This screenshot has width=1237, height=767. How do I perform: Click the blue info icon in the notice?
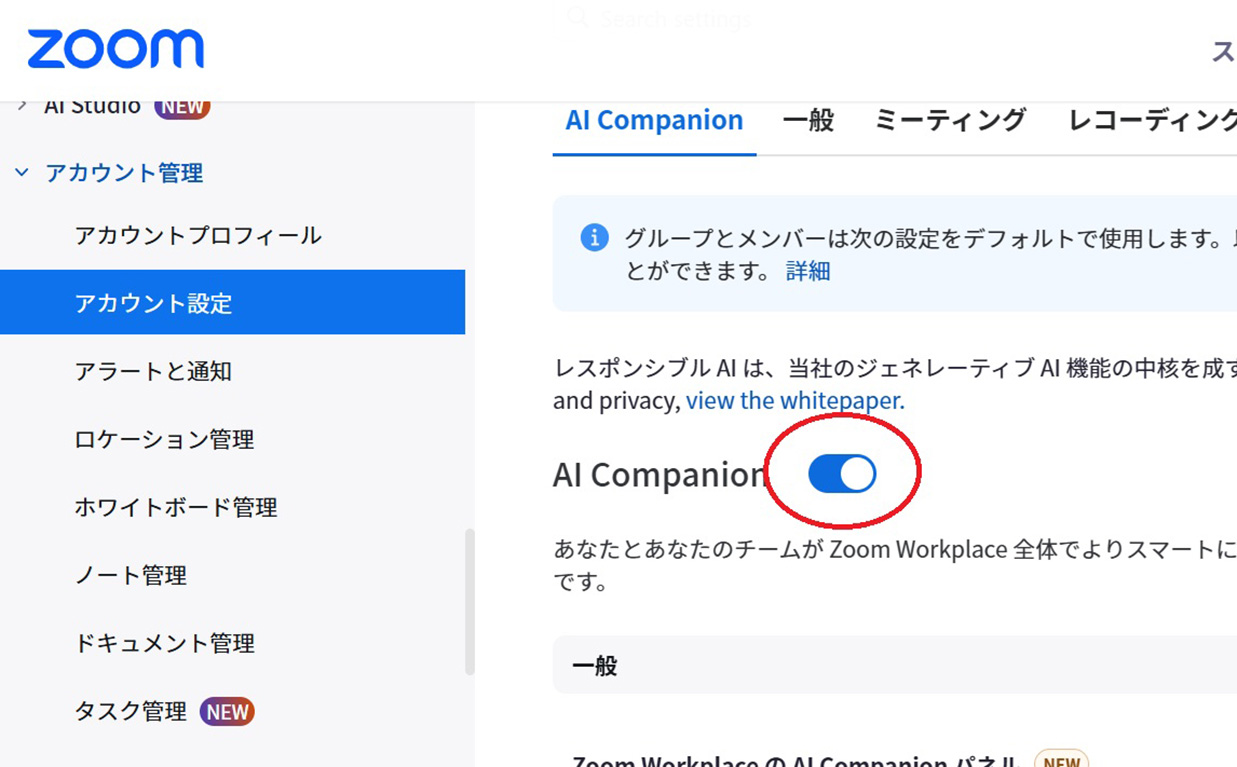click(594, 238)
